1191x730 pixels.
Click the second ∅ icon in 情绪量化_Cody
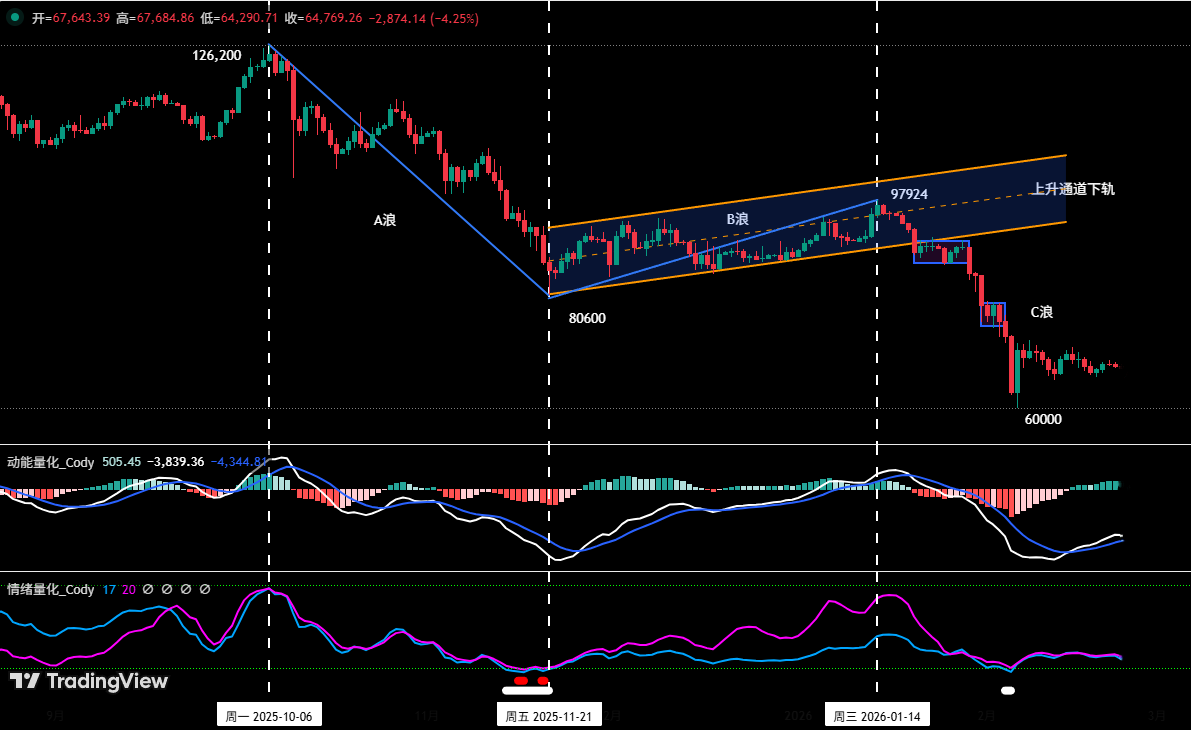pos(166,590)
